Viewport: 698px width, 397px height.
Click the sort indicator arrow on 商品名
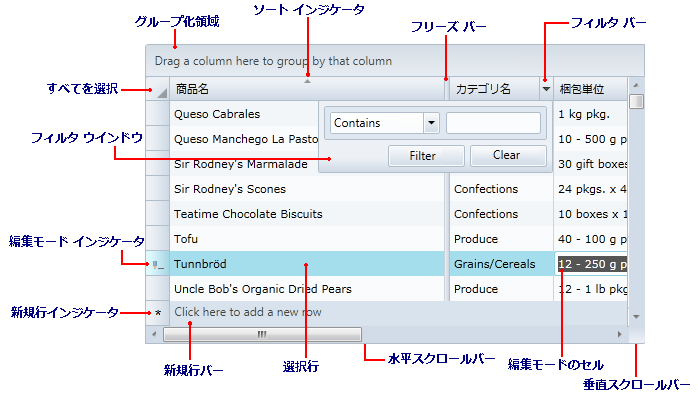(x=307, y=81)
